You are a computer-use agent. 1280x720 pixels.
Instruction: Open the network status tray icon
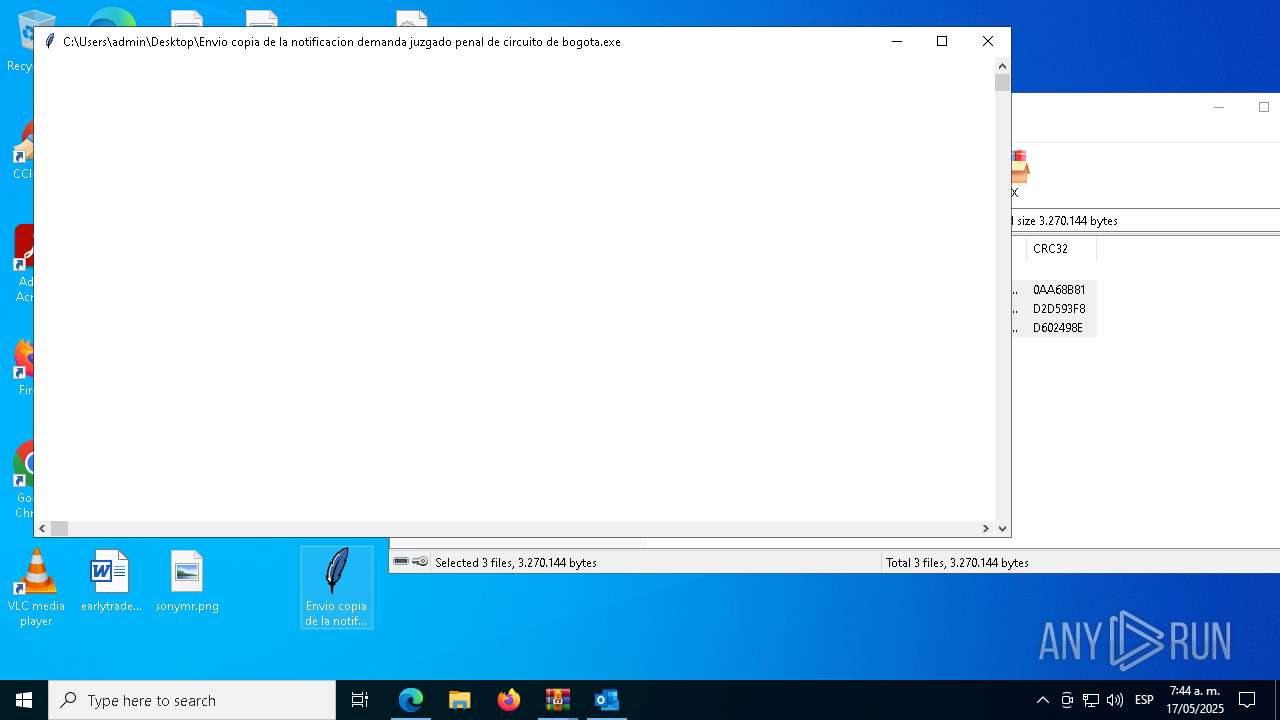pos(1091,700)
